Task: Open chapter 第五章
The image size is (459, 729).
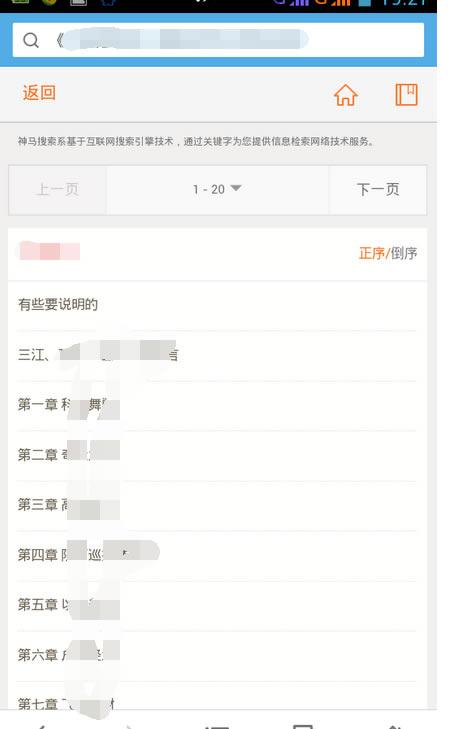Action: [216, 605]
